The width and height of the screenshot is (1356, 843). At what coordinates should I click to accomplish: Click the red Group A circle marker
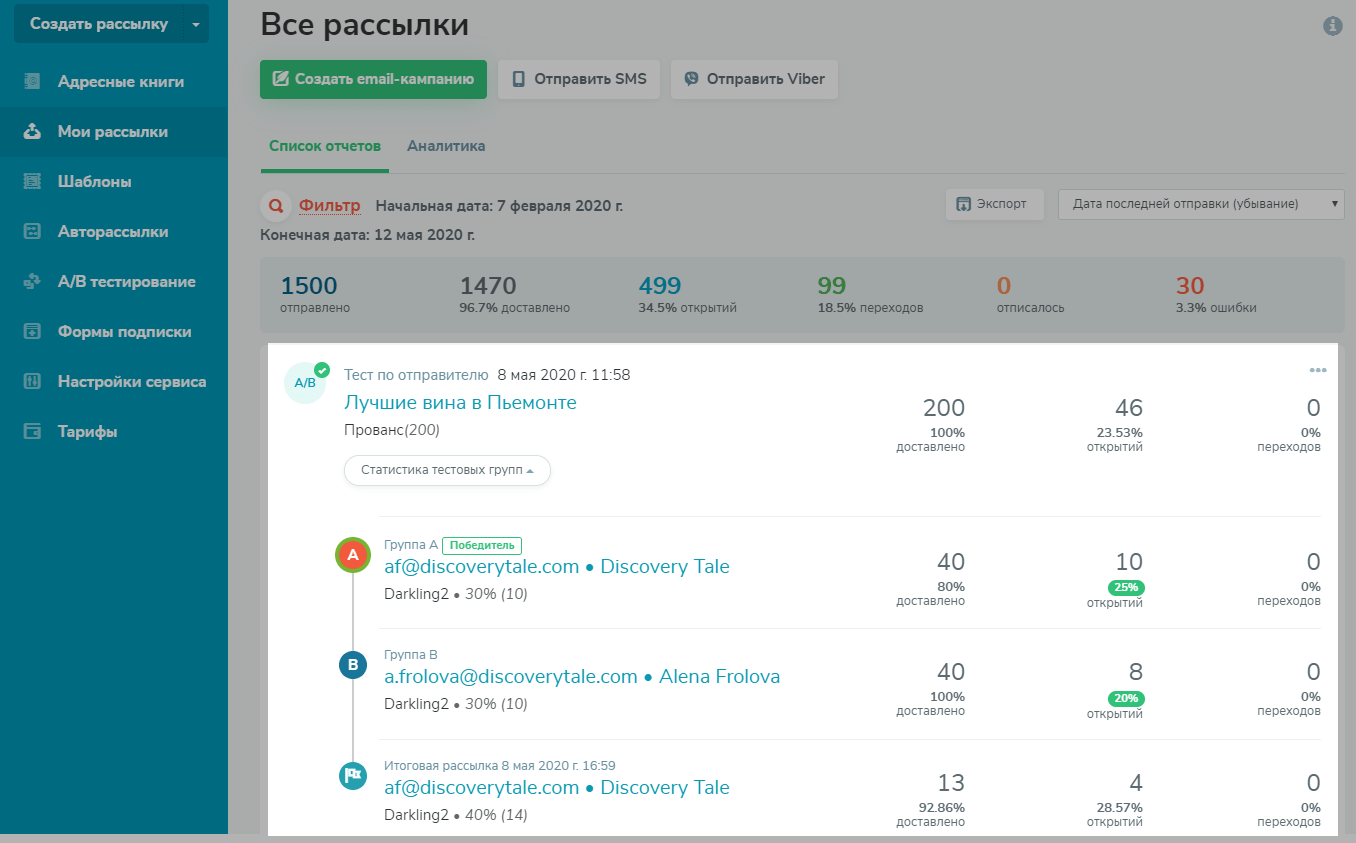pyautogui.click(x=352, y=555)
